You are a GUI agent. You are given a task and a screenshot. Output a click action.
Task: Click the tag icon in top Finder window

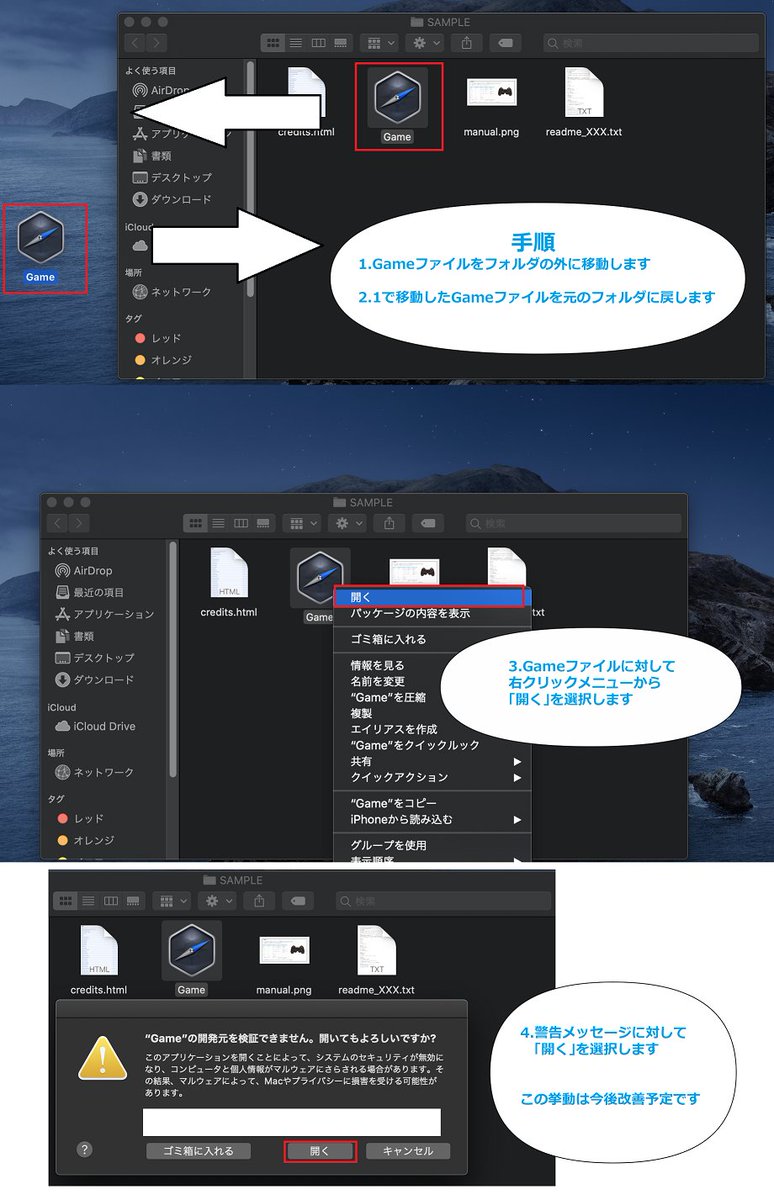[x=505, y=43]
